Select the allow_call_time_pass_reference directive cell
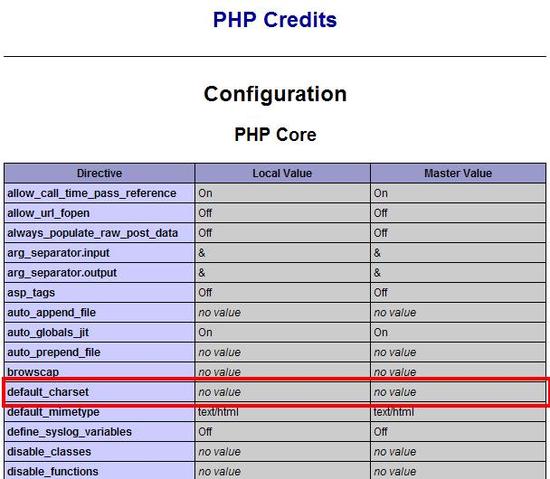 [99, 193]
